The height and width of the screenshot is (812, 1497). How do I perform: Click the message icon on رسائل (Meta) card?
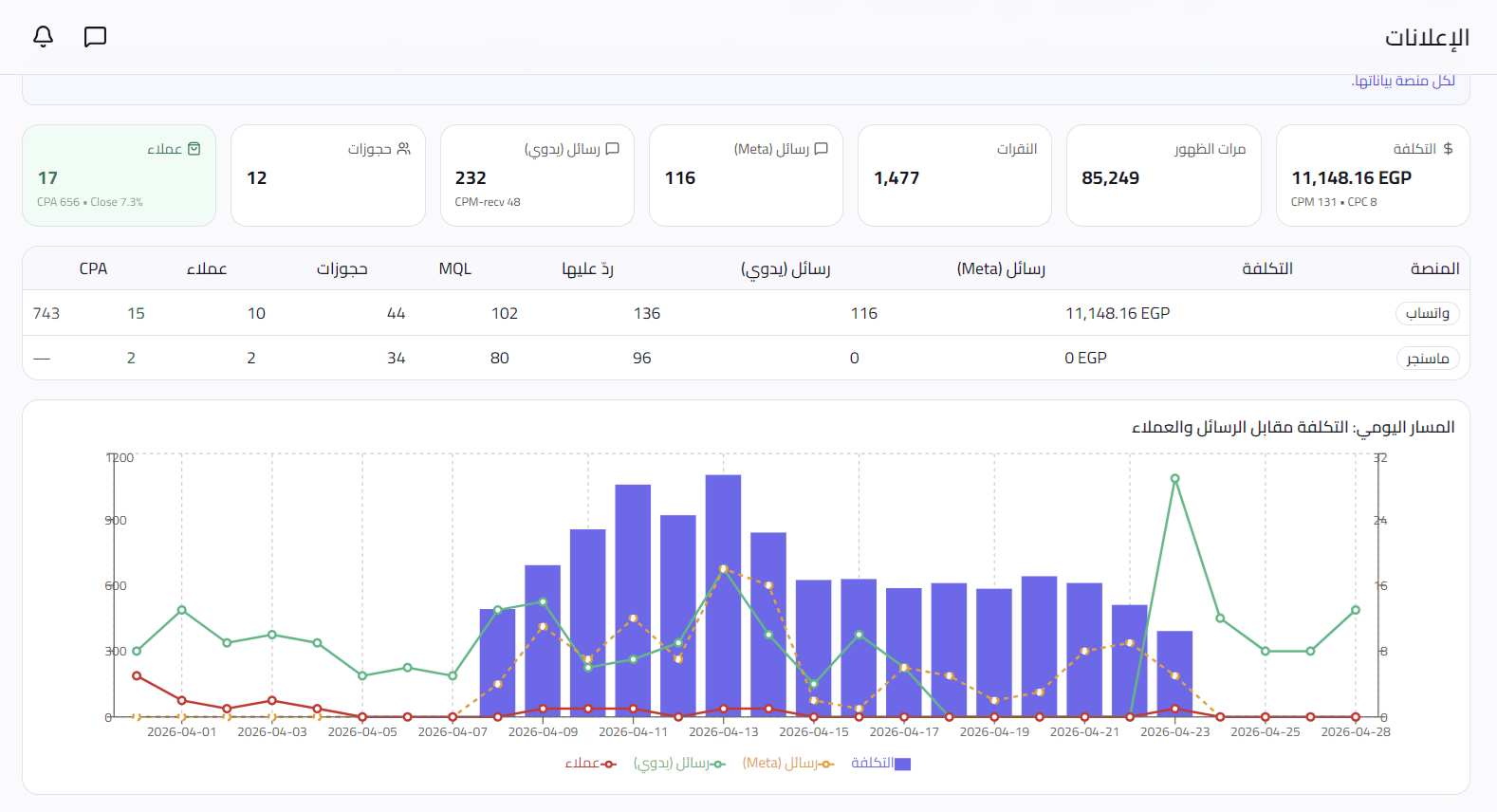point(822,149)
